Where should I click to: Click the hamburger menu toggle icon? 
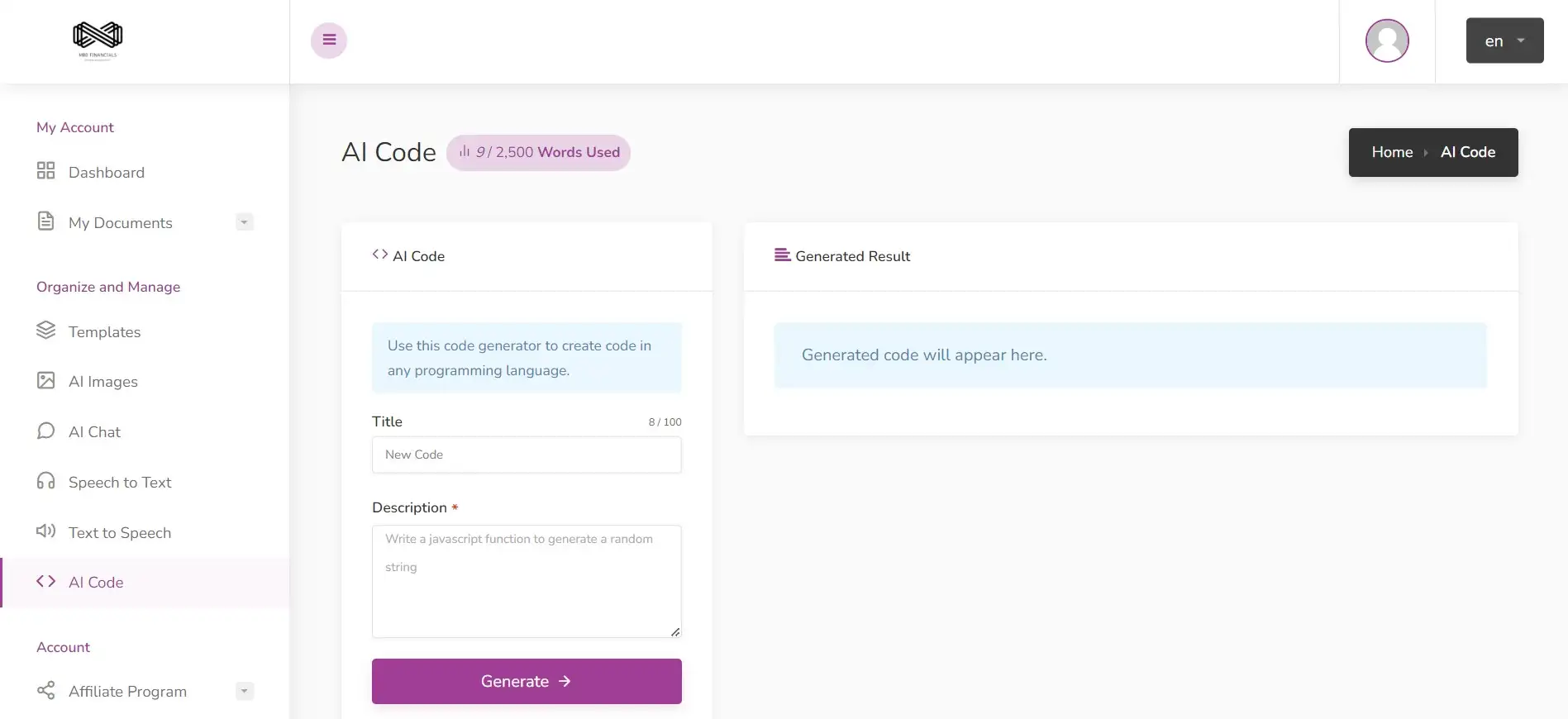(329, 40)
